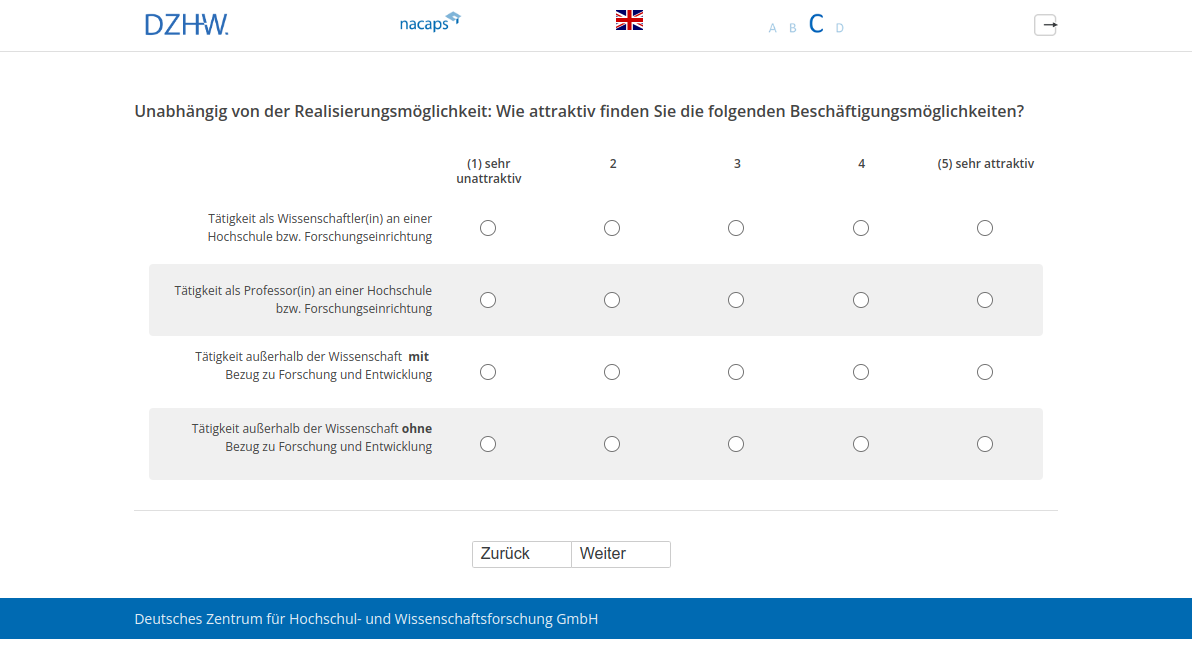The image size is (1192, 648).
Task: Click the DZHW logo
Action: pos(186,25)
